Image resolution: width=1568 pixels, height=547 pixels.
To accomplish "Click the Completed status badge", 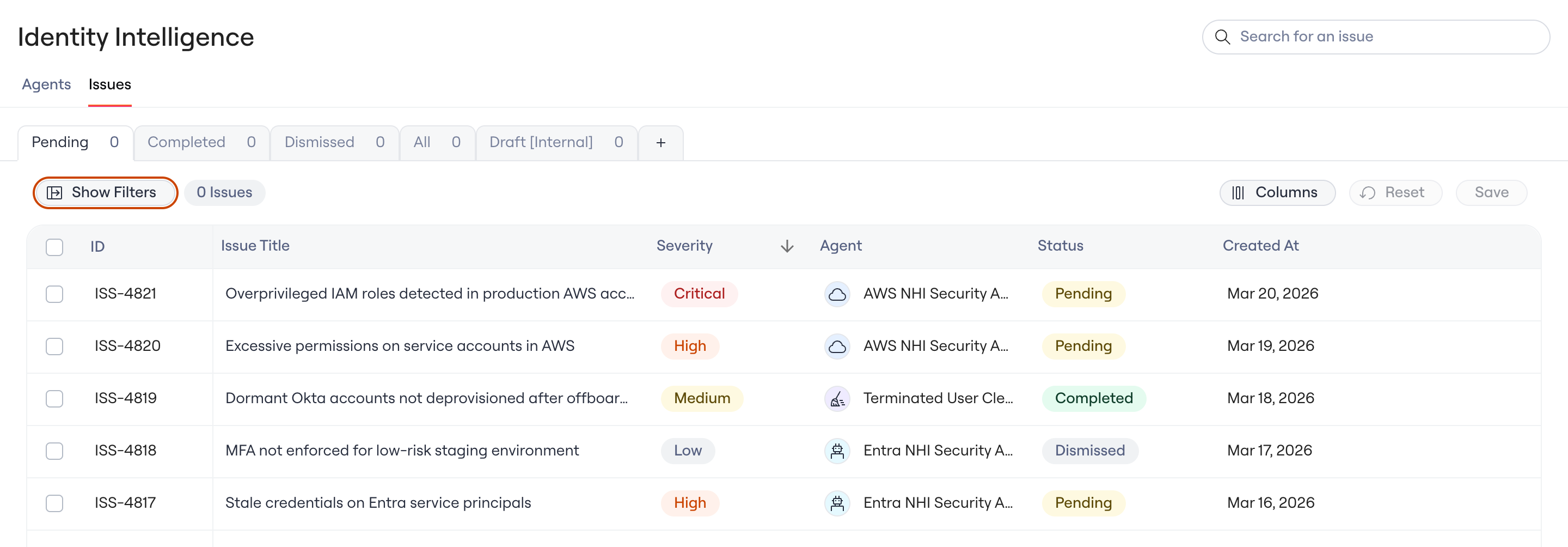I will 1094,399.
